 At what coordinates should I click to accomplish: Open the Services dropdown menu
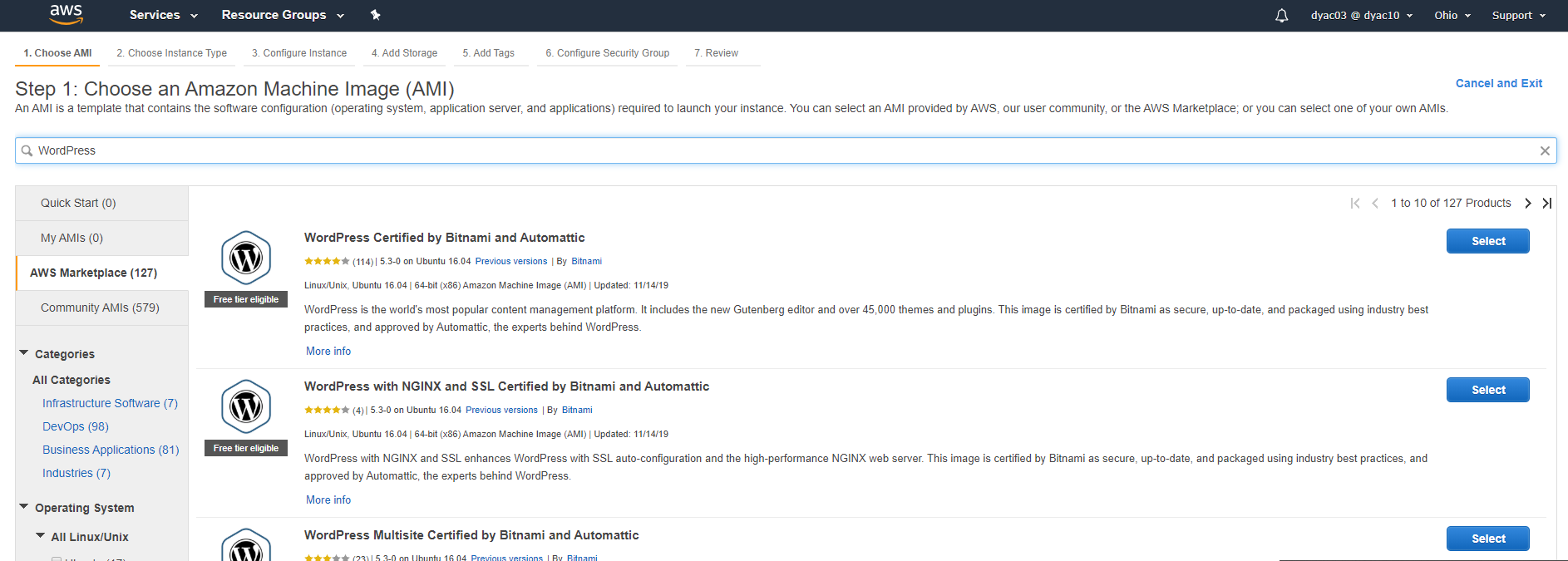[163, 15]
